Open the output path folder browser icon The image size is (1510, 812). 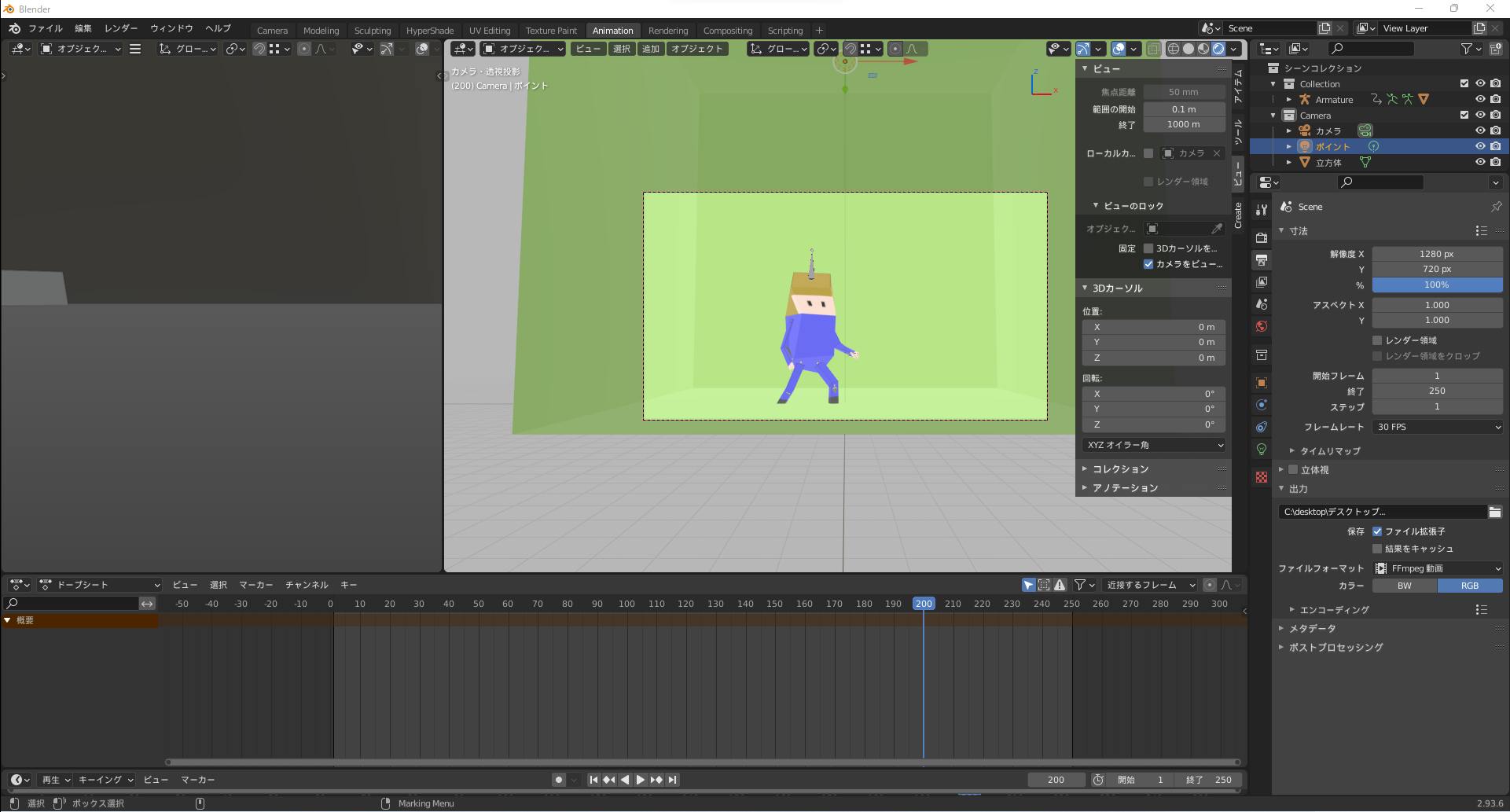point(1495,512)
